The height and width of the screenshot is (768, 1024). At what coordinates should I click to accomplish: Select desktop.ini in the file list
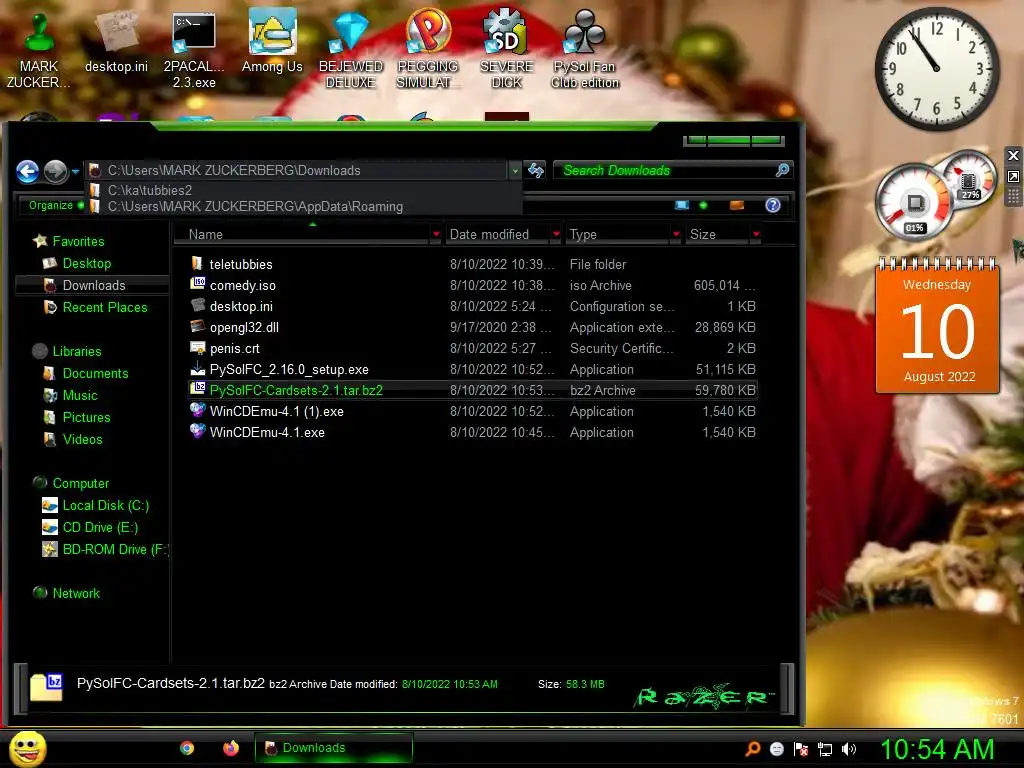[473, 306]
